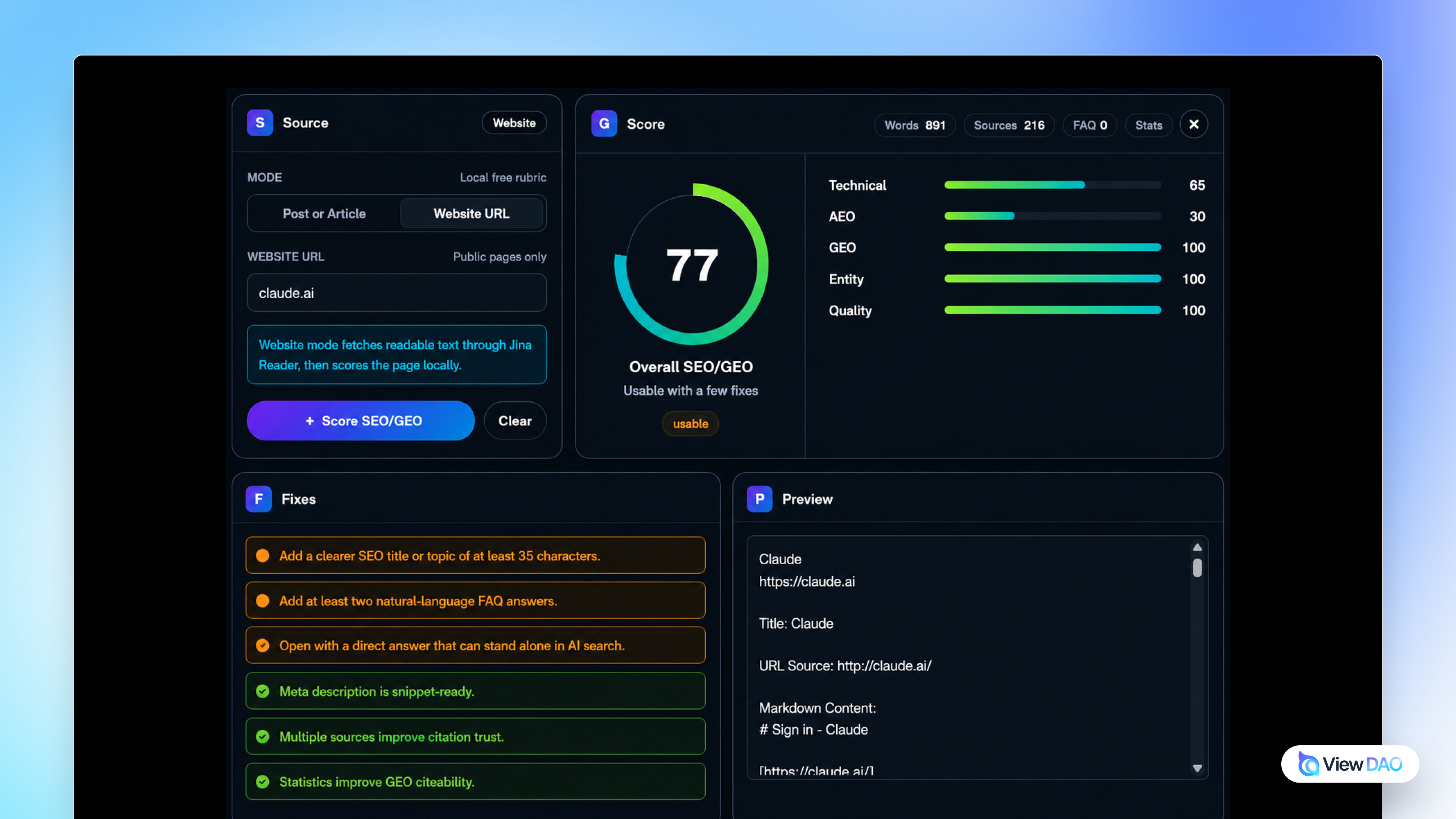Image resolution: width=1456 pixels, height=819 pixels.
Task: Click the Fixes panel F icon
Action: 258,499
